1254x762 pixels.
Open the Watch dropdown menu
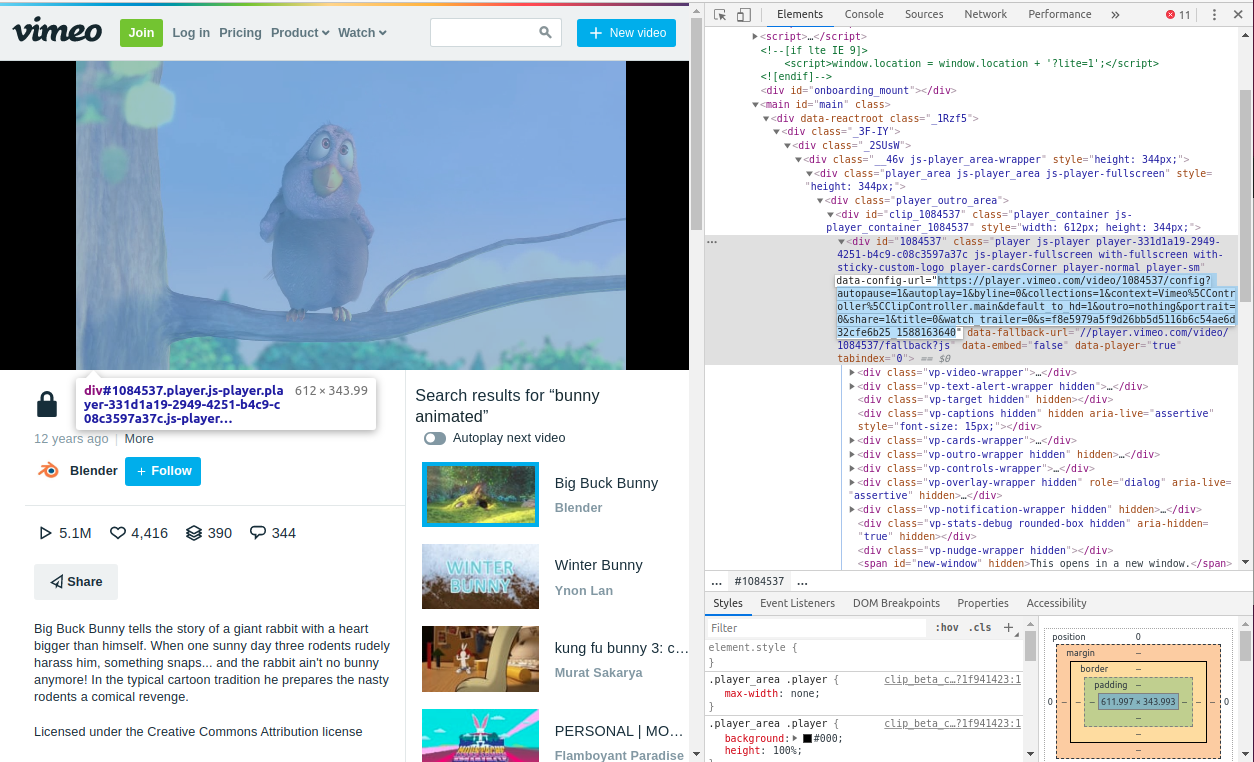point(362,32)
